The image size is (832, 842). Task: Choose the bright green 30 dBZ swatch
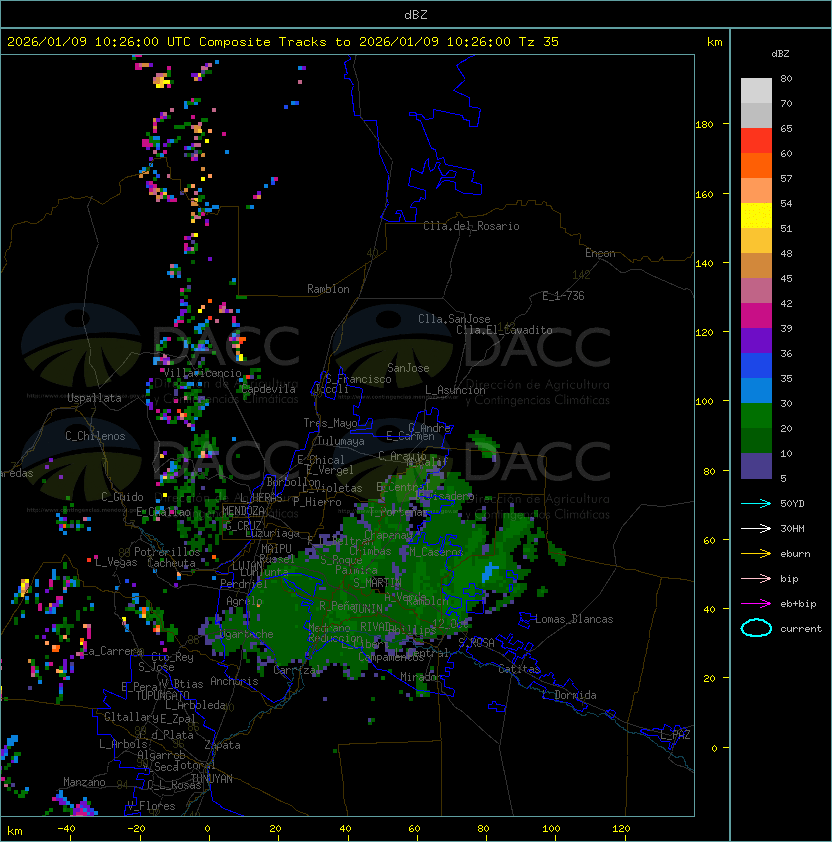click(x=756, y=416)
